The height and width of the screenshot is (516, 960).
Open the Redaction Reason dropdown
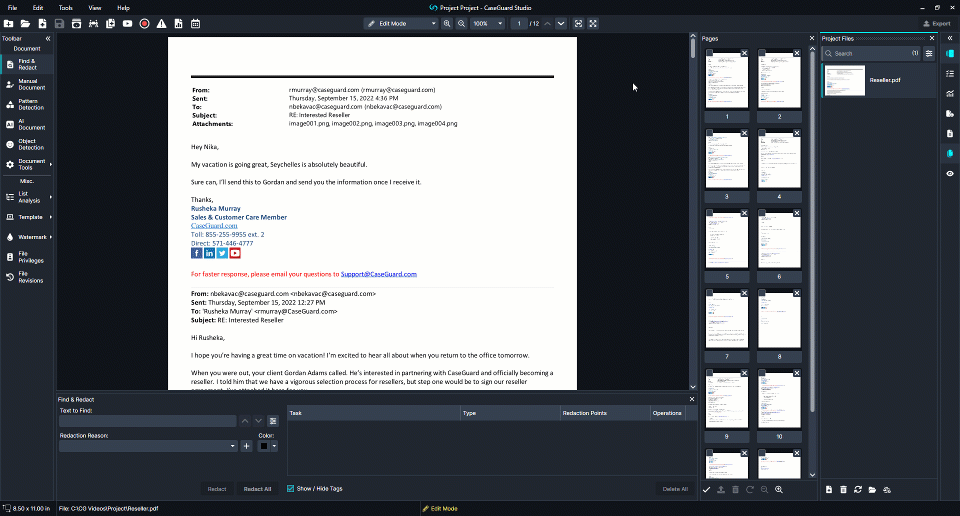pyautogui.click(x=148, y=446)
